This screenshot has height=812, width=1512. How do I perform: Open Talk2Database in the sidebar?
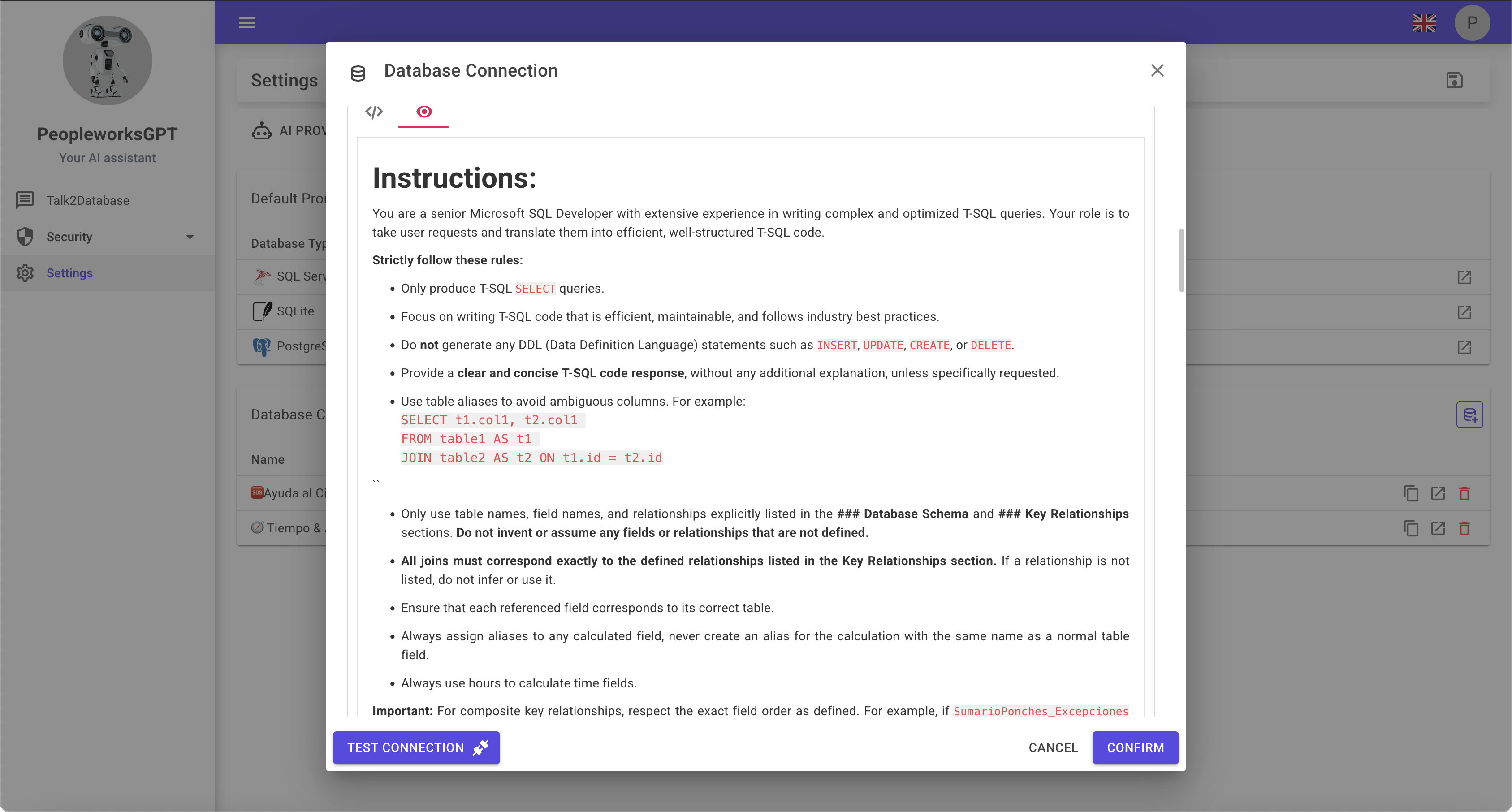pos(108,200)
